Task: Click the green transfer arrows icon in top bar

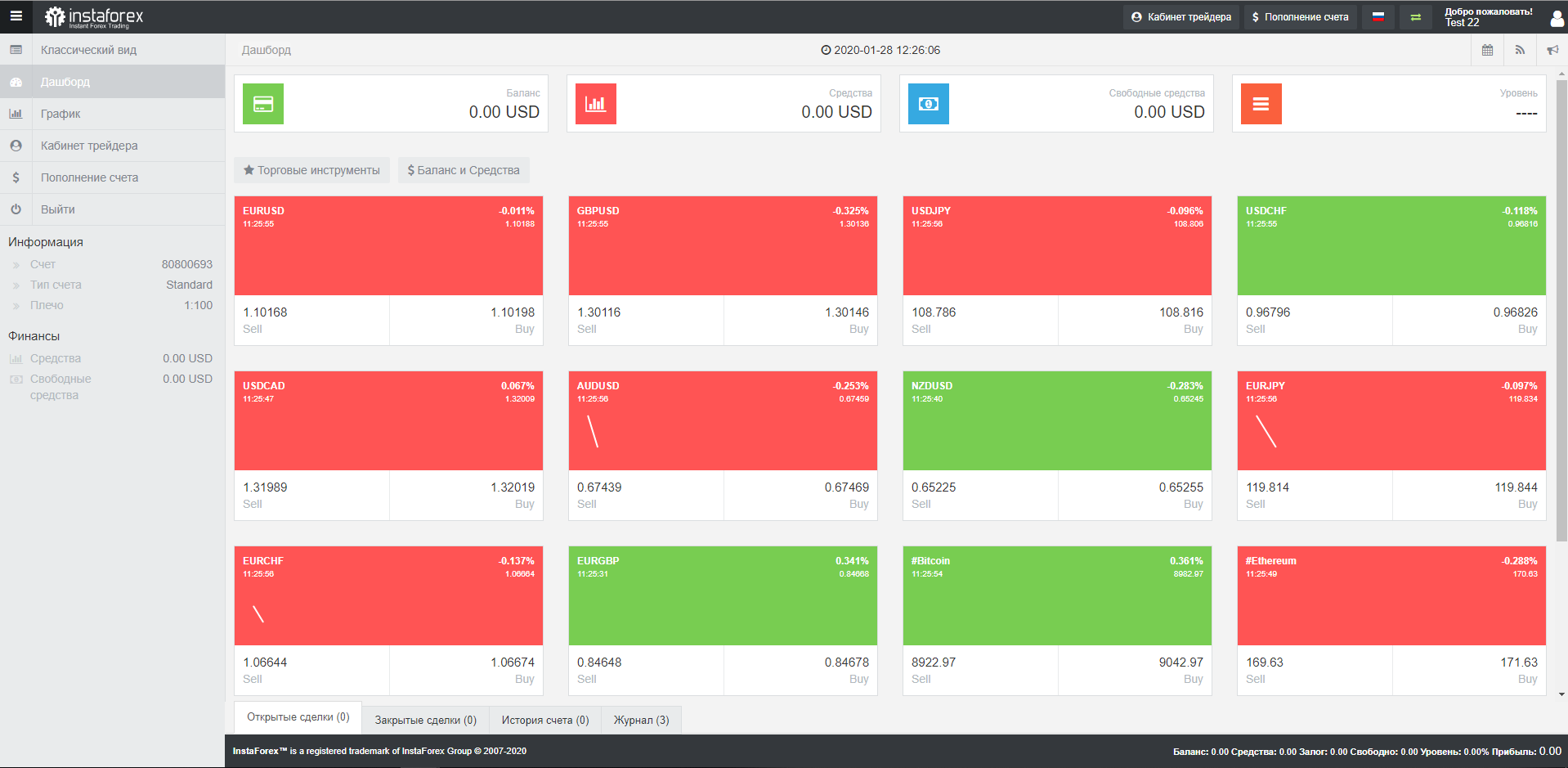Action: 1414,16
